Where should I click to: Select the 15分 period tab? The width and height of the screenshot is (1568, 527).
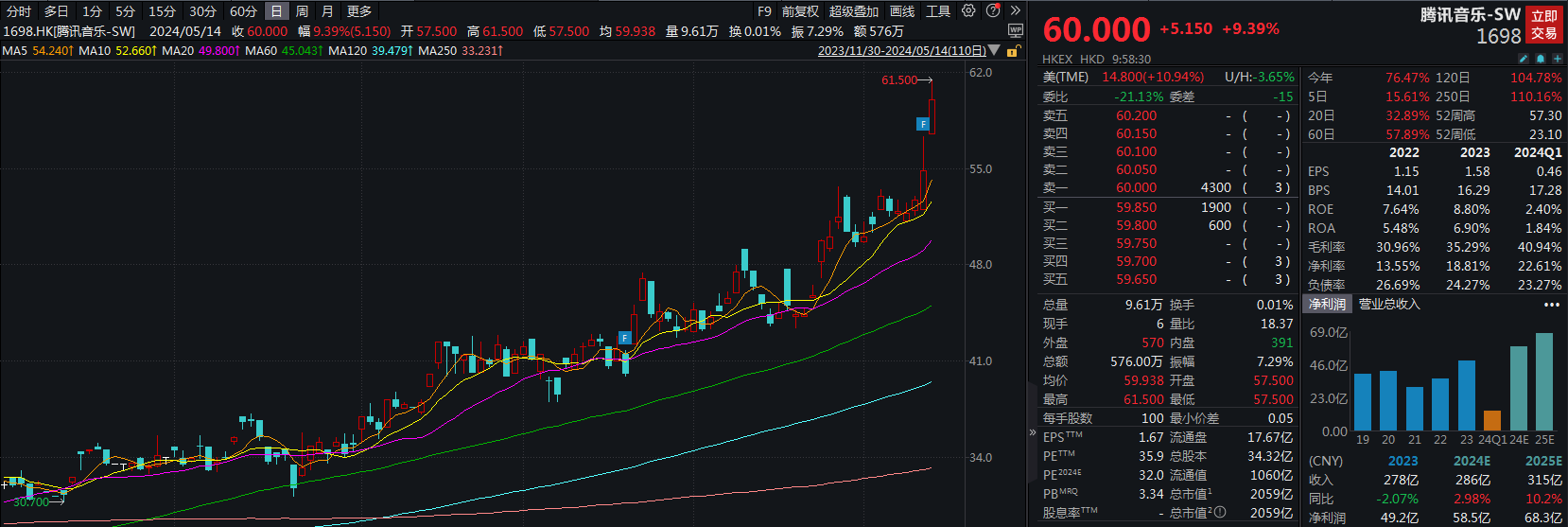[x=163, y=11]
